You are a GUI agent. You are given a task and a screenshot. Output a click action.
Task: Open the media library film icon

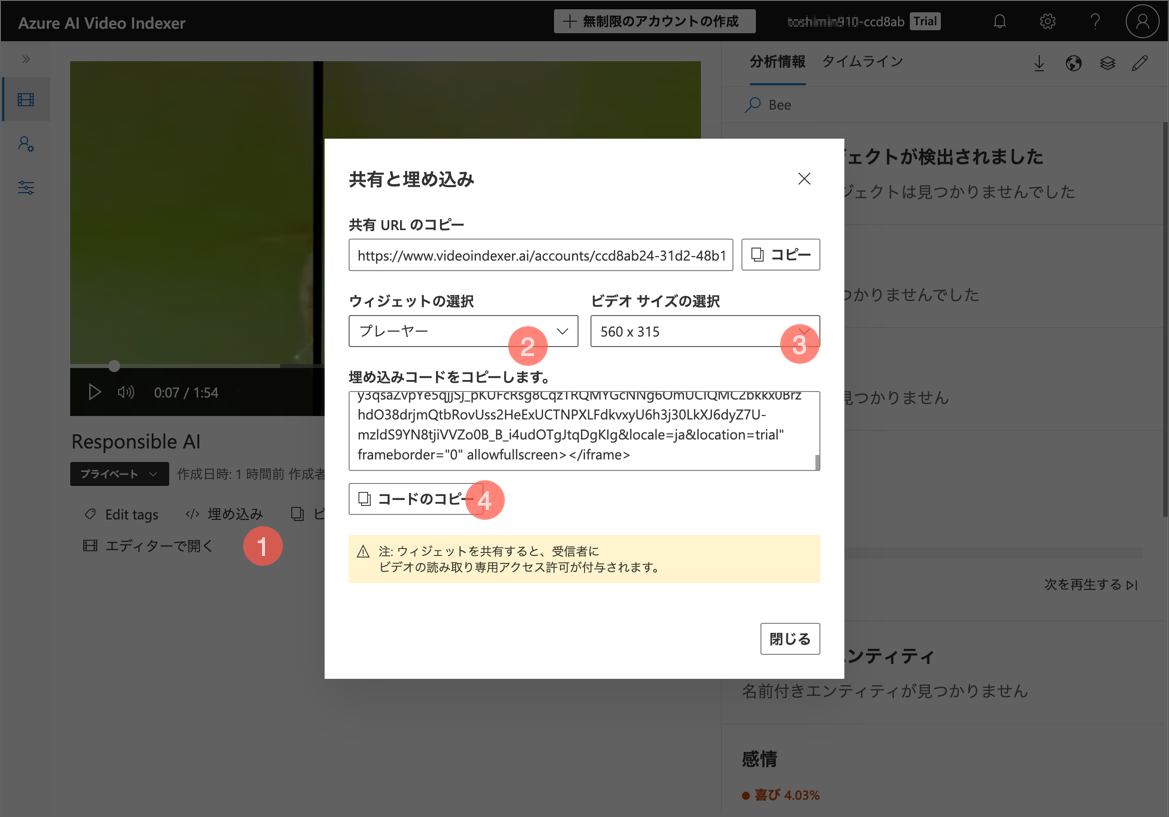tap(26, 99)
